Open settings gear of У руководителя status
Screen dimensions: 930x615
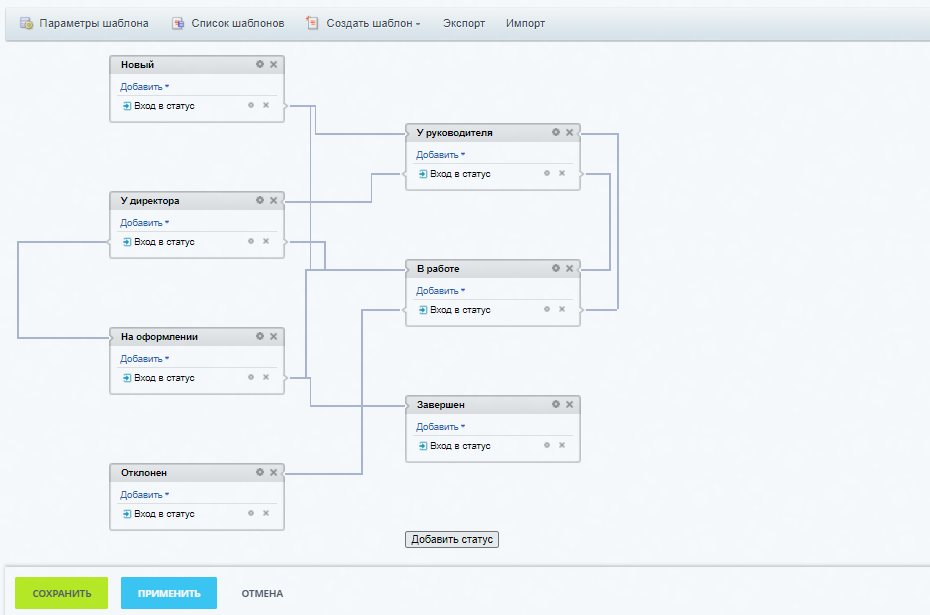[x=556, y=132]
